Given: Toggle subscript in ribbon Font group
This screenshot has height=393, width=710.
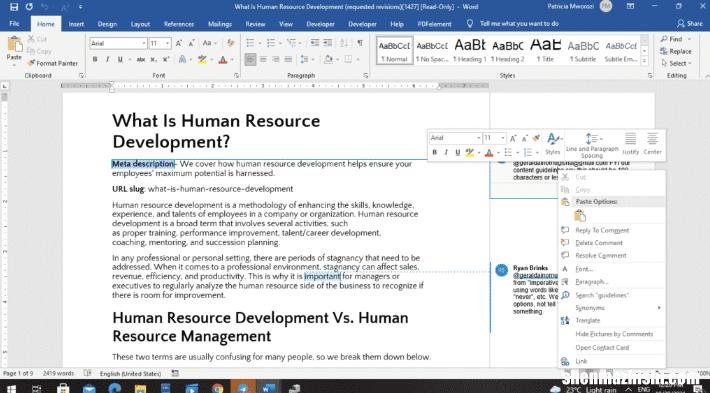Looking at the screenshot, I should click(154, 59).
